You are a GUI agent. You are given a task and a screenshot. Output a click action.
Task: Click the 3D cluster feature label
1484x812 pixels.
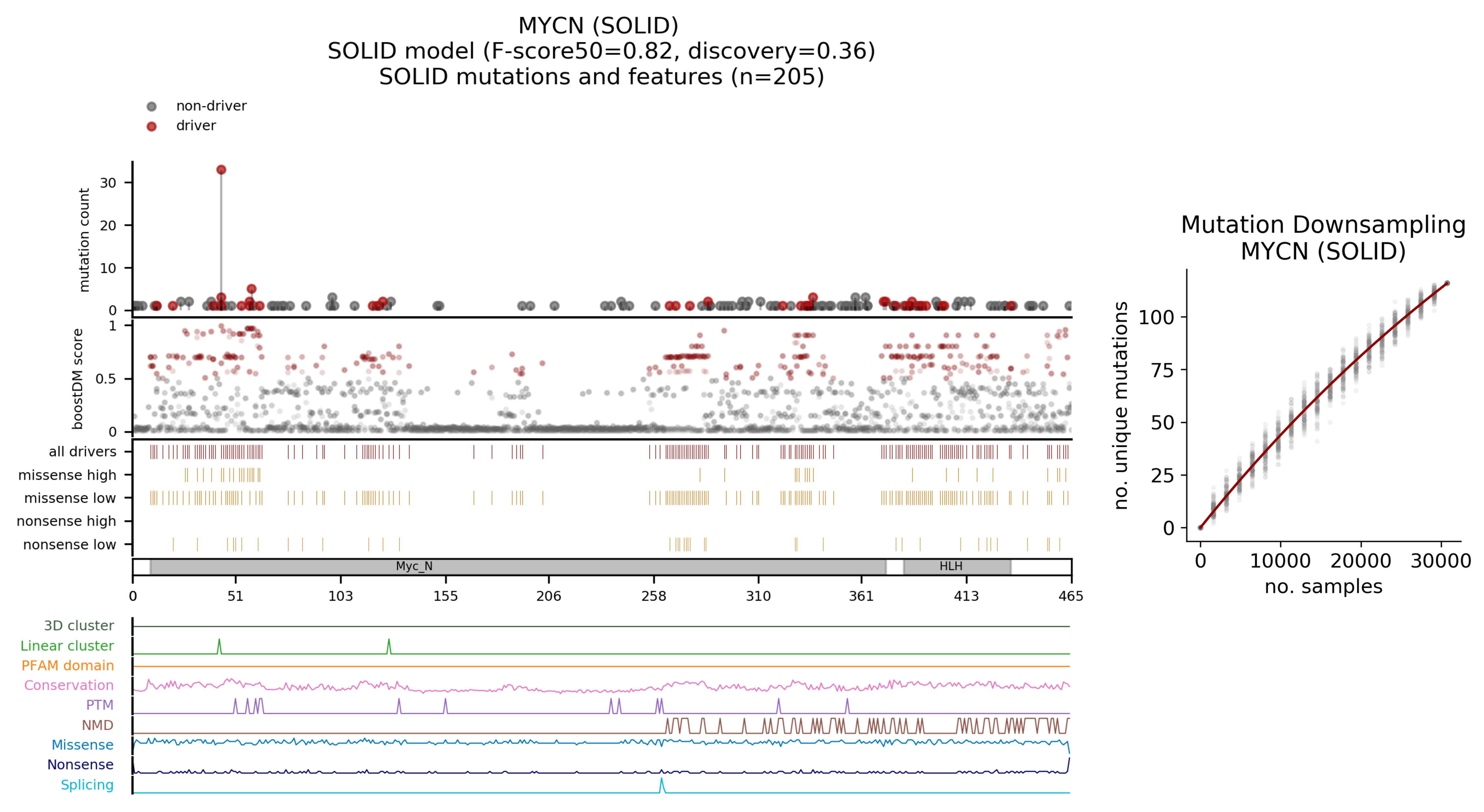79,626
